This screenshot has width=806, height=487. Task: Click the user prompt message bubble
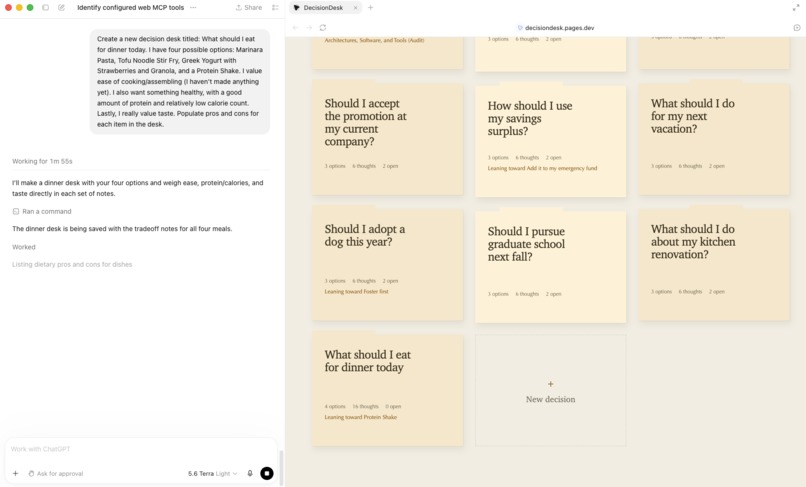180,81
